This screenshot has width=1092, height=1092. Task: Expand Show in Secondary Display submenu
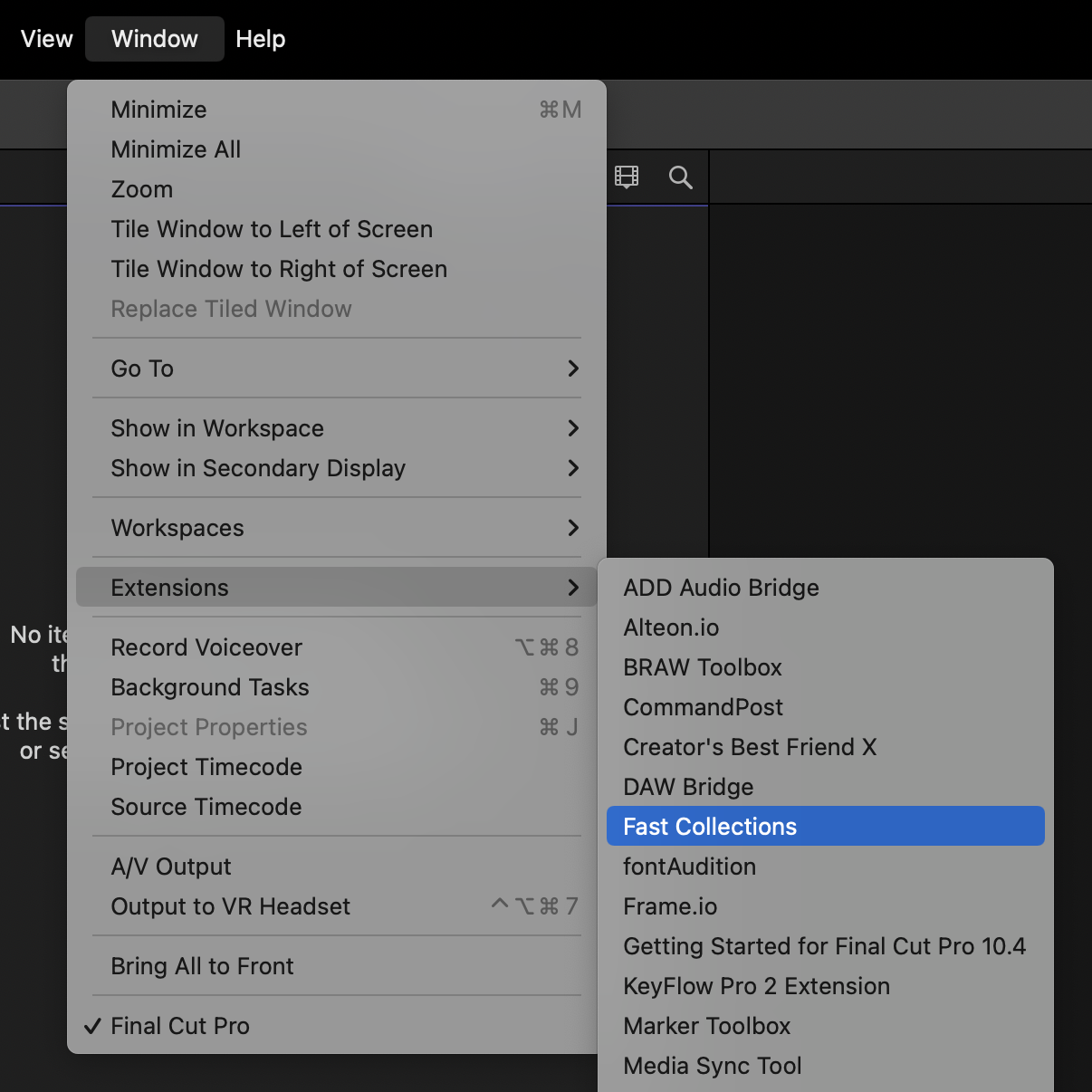point(336,468)
